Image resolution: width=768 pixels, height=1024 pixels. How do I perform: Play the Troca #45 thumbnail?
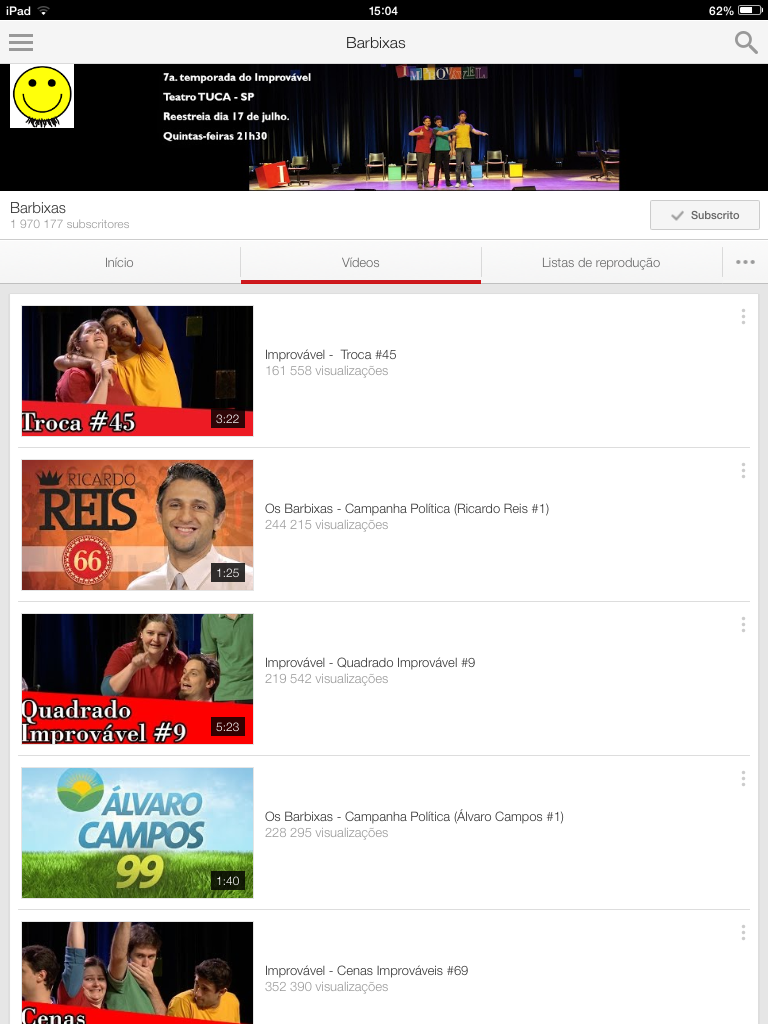pos(137,371)
